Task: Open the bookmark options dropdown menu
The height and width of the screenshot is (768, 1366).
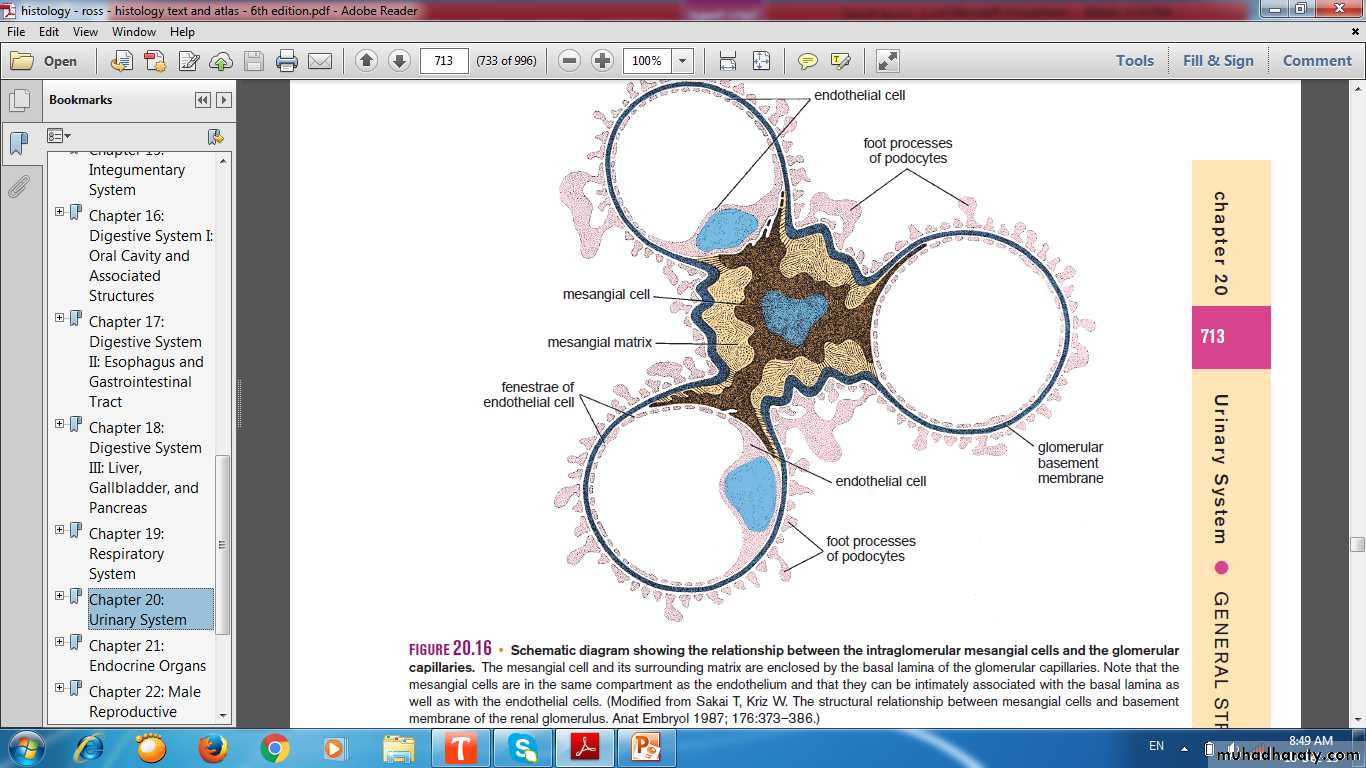Action: [59, 136]
